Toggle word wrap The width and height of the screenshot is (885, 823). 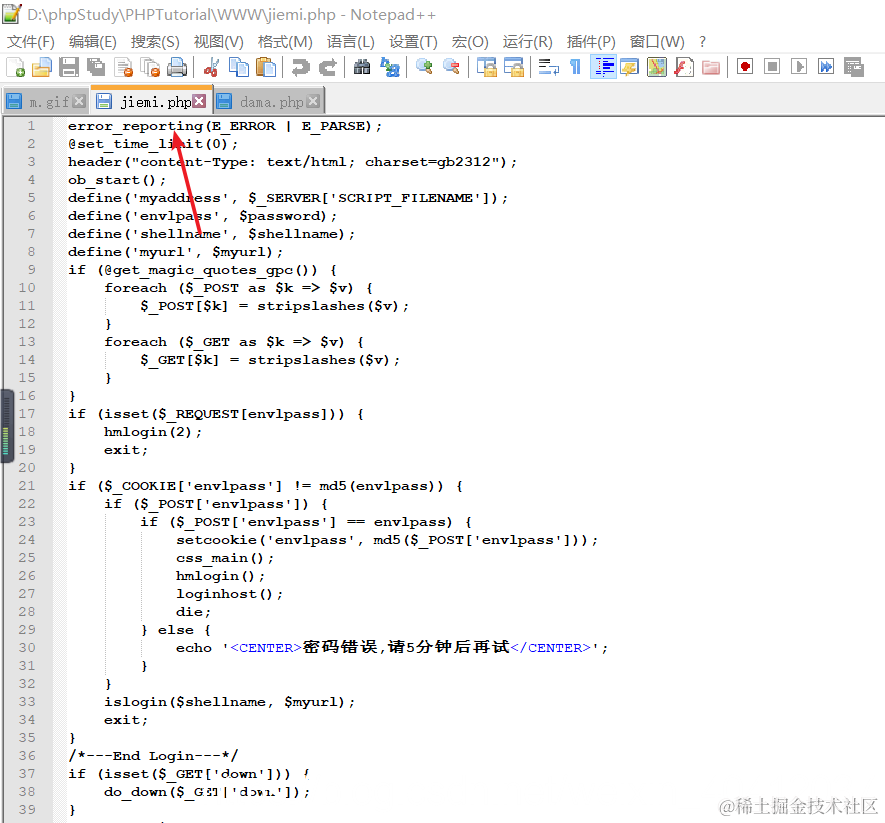coord(548,67)
